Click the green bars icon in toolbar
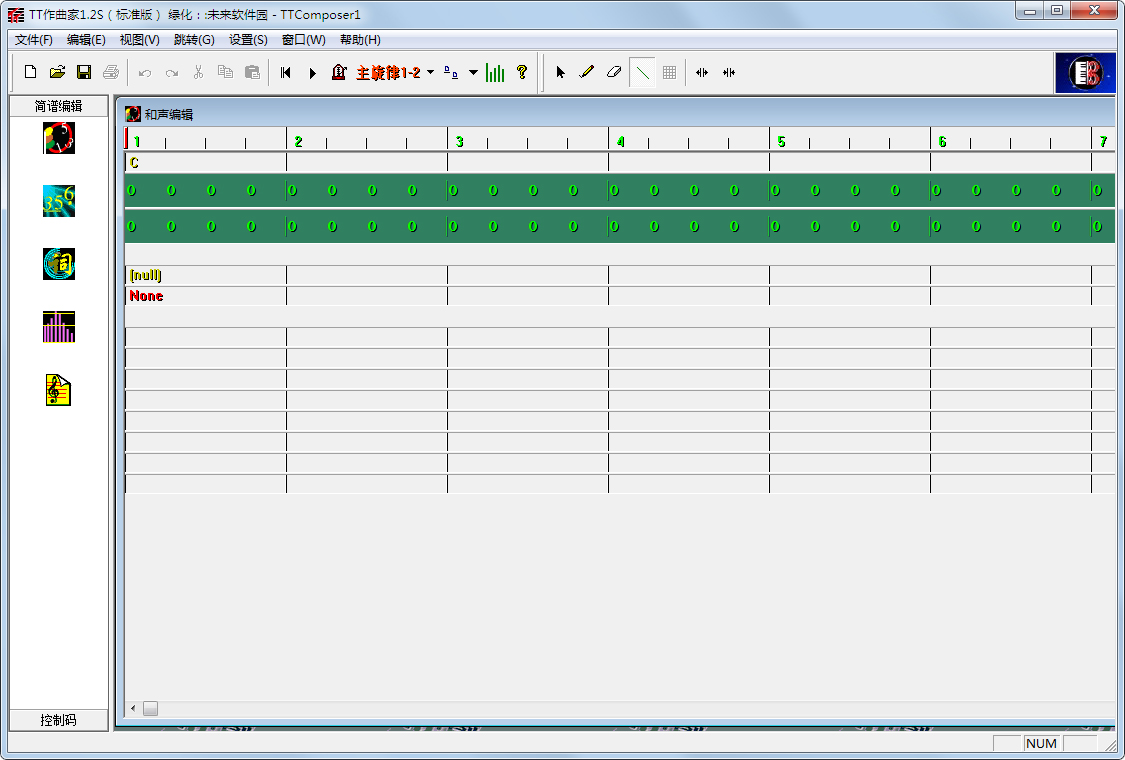 click(x=495, y=72)
